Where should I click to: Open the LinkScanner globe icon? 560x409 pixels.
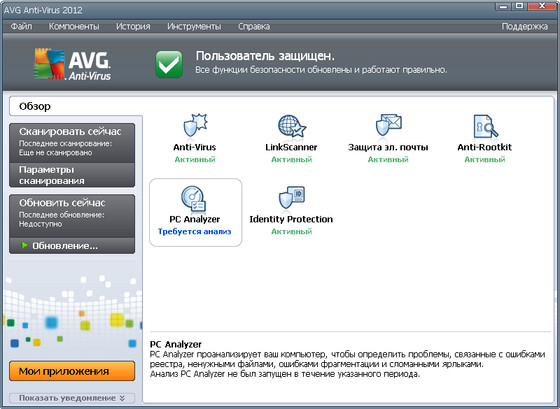pos(292,125)
